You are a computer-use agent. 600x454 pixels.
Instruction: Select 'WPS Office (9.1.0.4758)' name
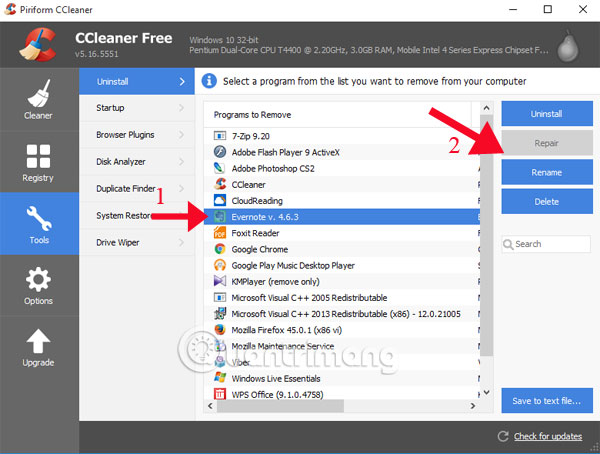coord(277,394)
